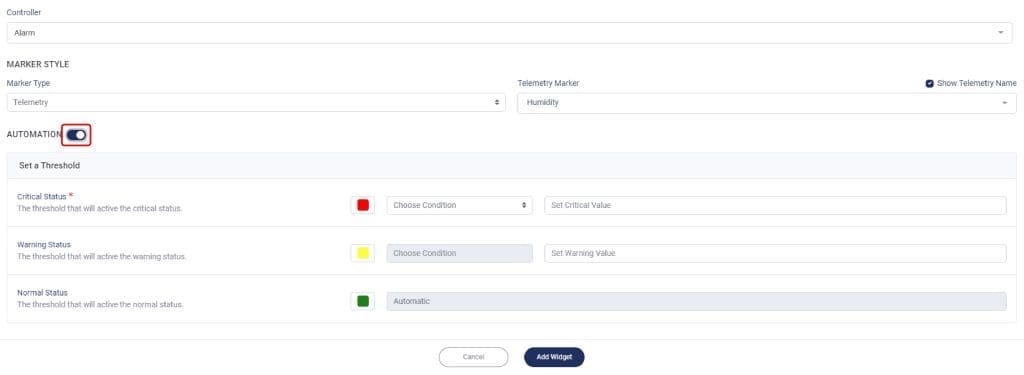
Task: Toggle the Automation switch off
Action: pos(76,135)
